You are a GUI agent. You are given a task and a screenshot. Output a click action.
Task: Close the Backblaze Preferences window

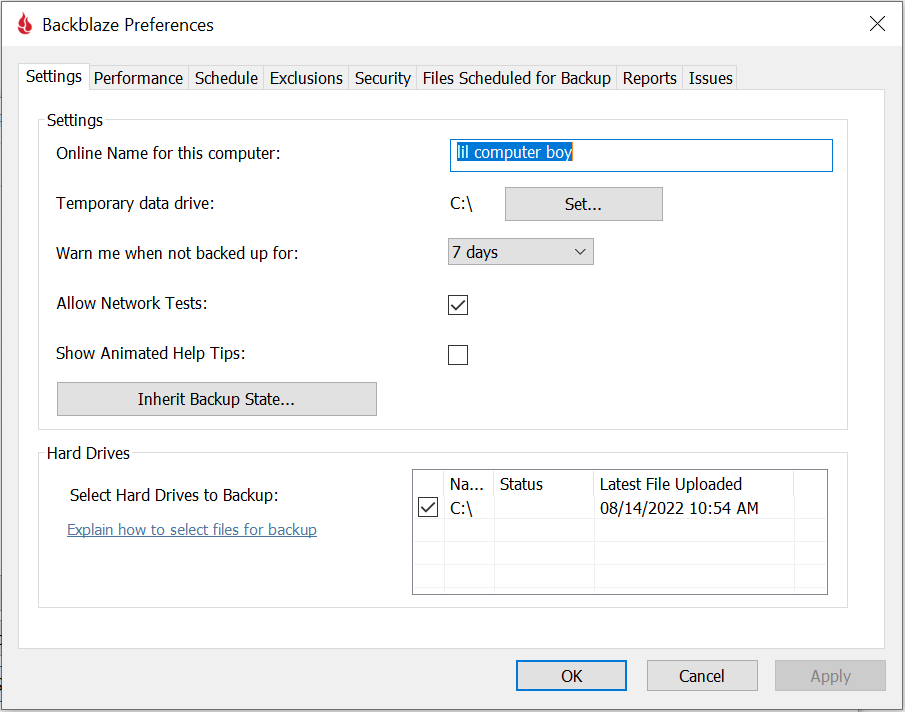point(877,24)
